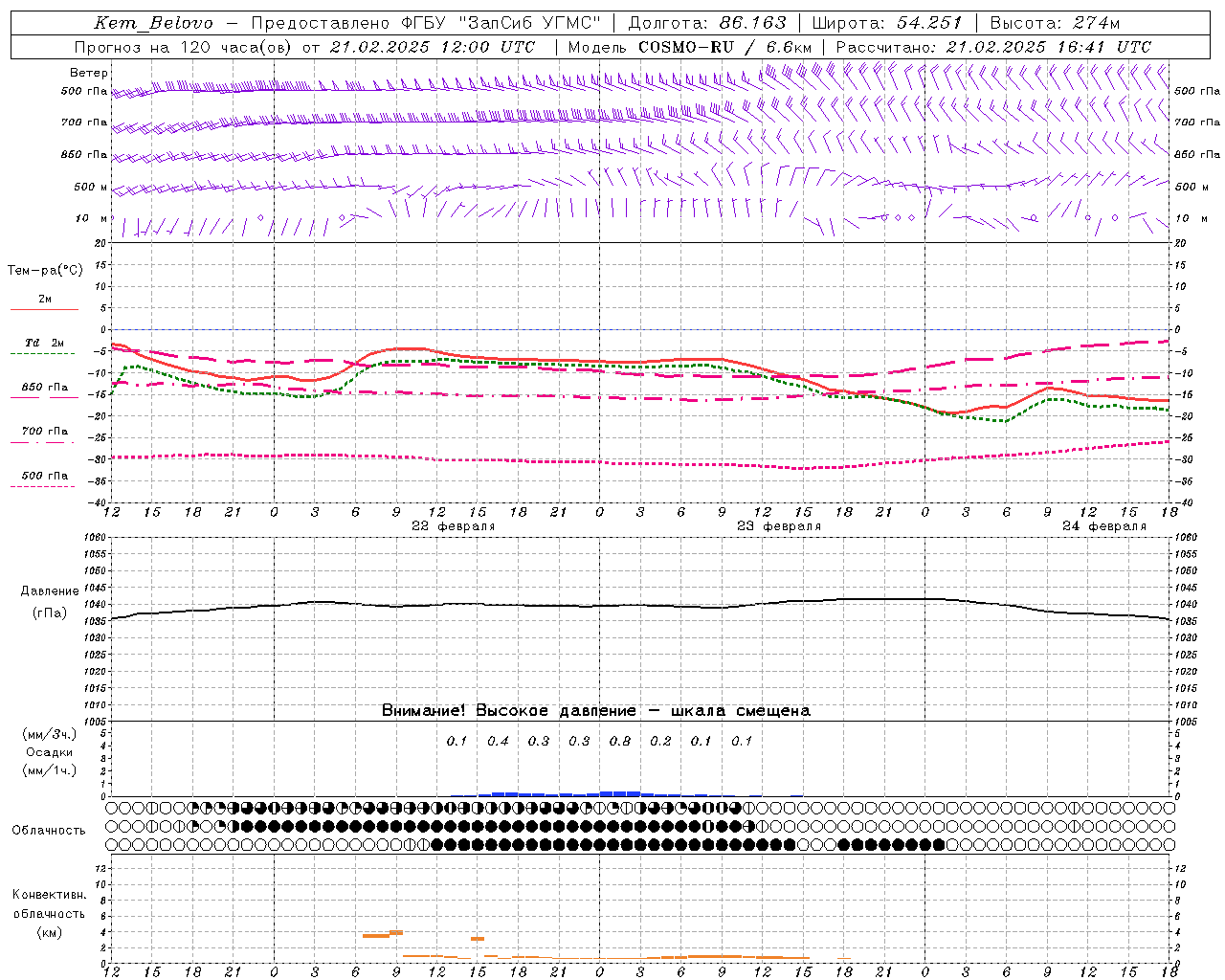Click the Td 2м legend entry
Viewport: 1225px width, 980px height.
tap(44, 343)
